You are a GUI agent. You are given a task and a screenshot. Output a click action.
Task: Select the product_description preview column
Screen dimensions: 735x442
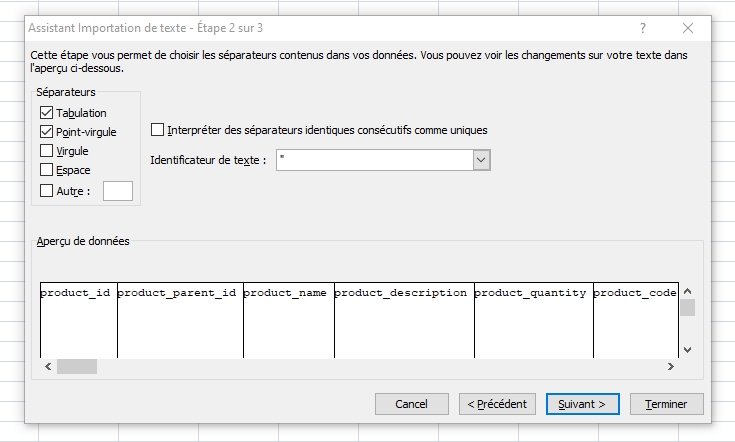click(x=405, y=320)
